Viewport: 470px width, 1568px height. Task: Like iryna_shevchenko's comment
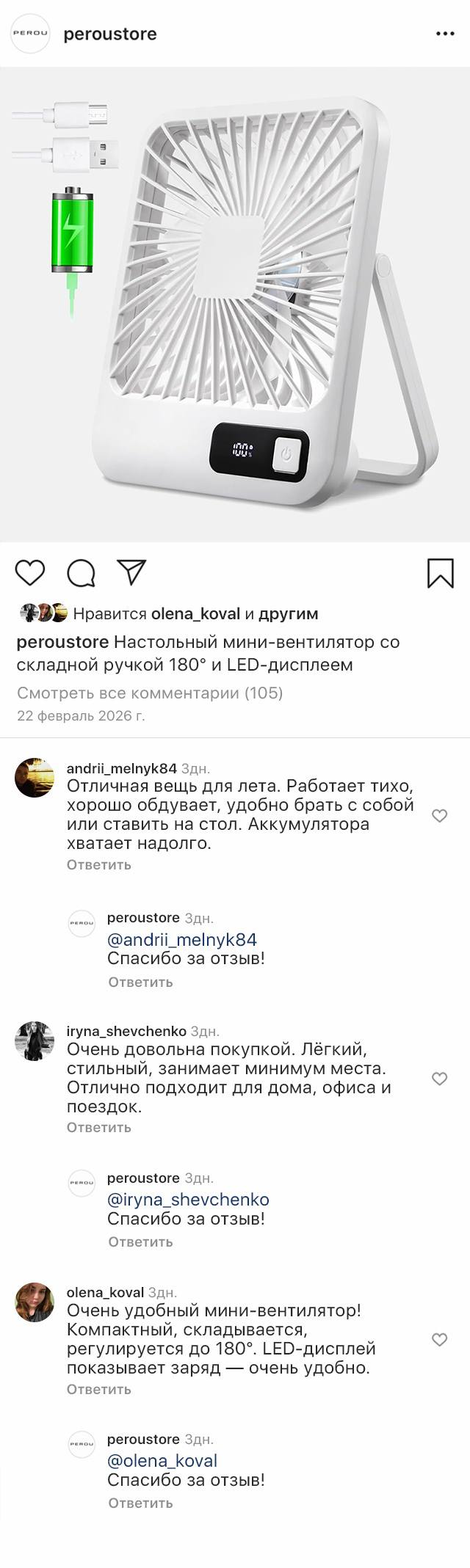tap(439, 1079)
